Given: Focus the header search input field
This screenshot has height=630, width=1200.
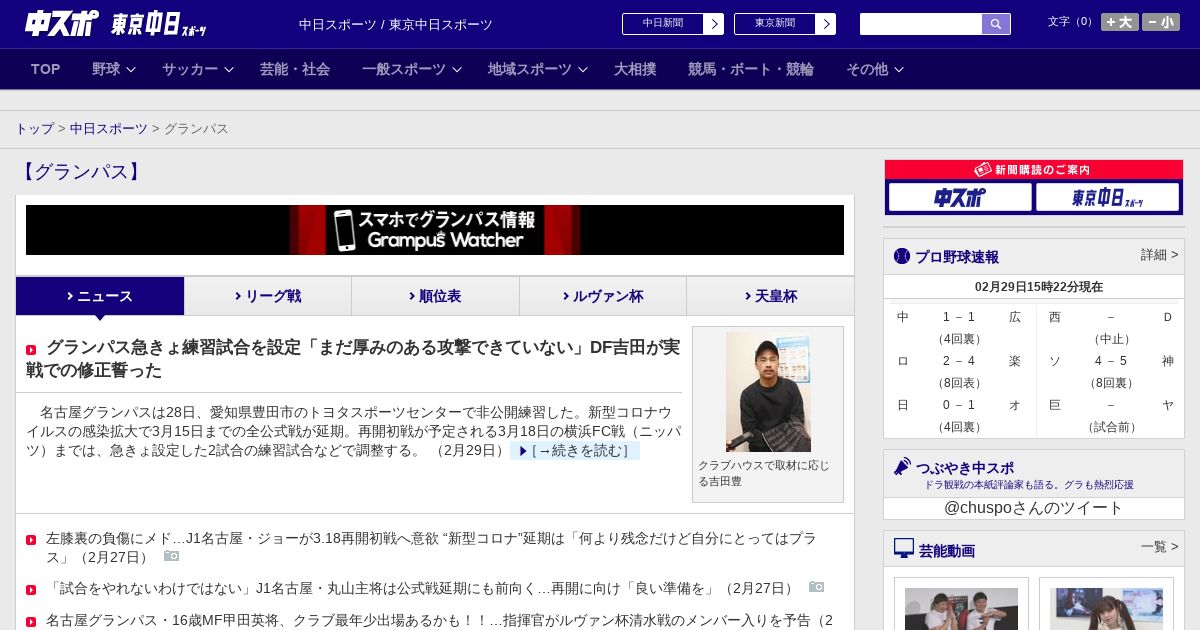Looking at the screenshot, I should click(921, 24).
